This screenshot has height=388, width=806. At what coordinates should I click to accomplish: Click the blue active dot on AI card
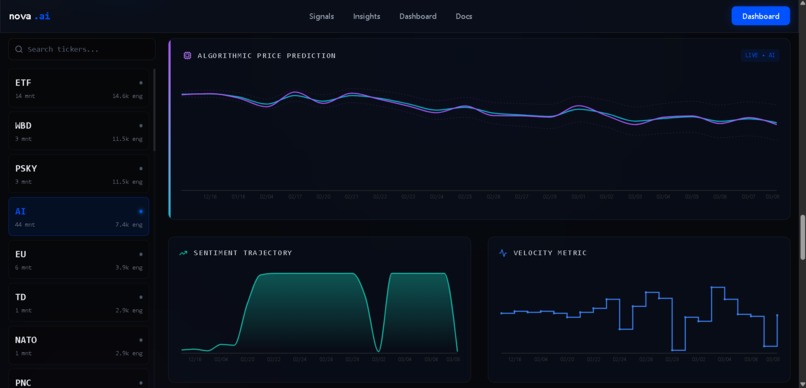click(141, 211)
